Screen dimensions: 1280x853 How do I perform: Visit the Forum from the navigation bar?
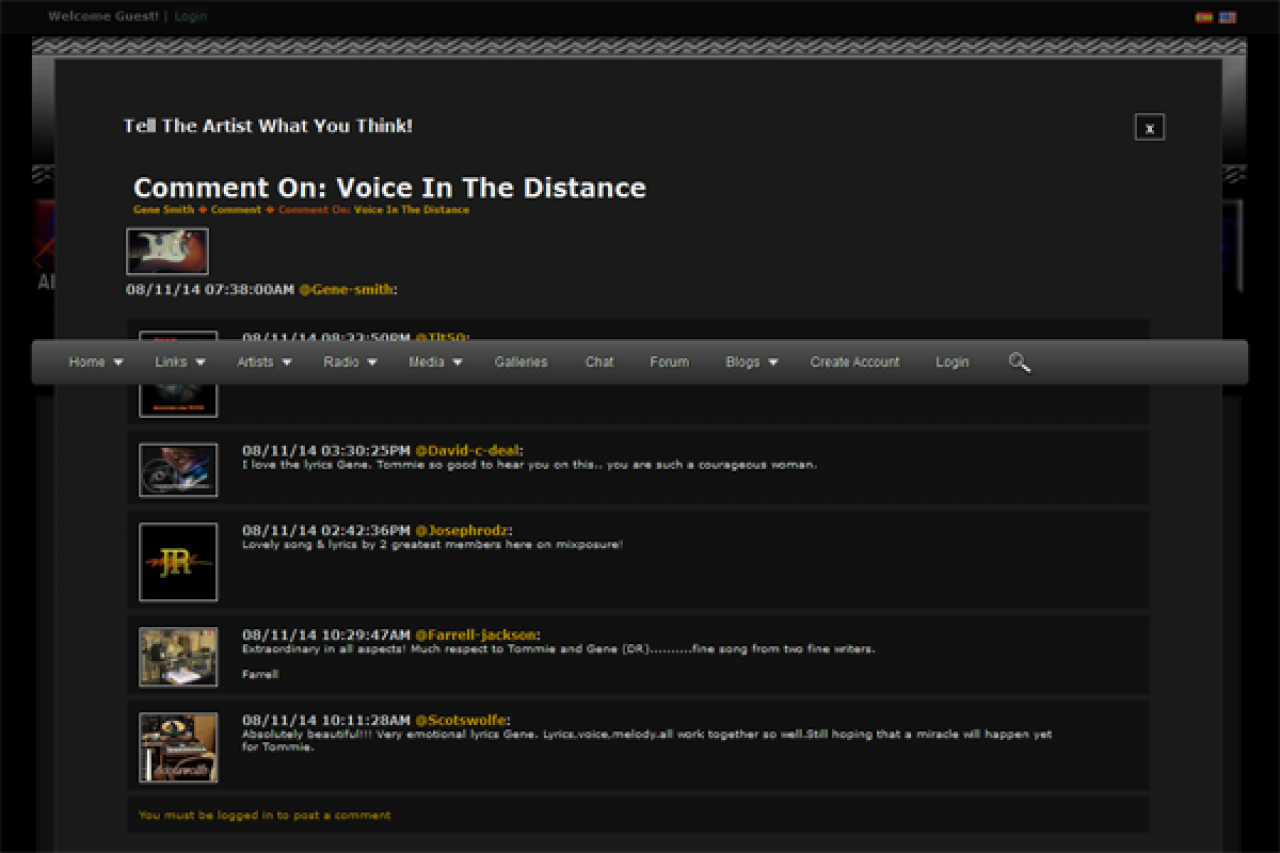point(669,362)
